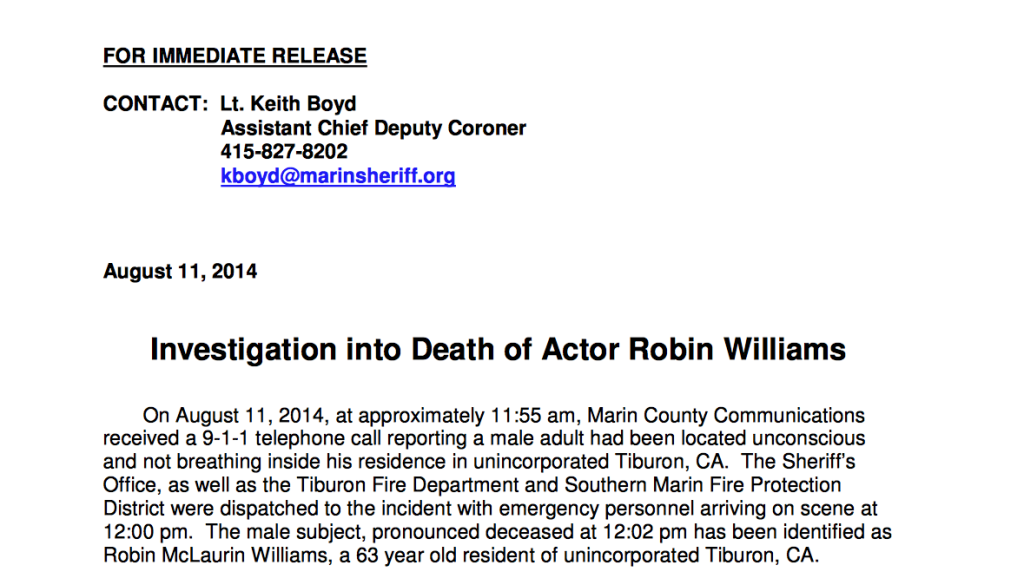Select the name "Lt. Keith Boyd"
Image resolution: width=1024 pixels, height=585 pixels.
point(288,104)
